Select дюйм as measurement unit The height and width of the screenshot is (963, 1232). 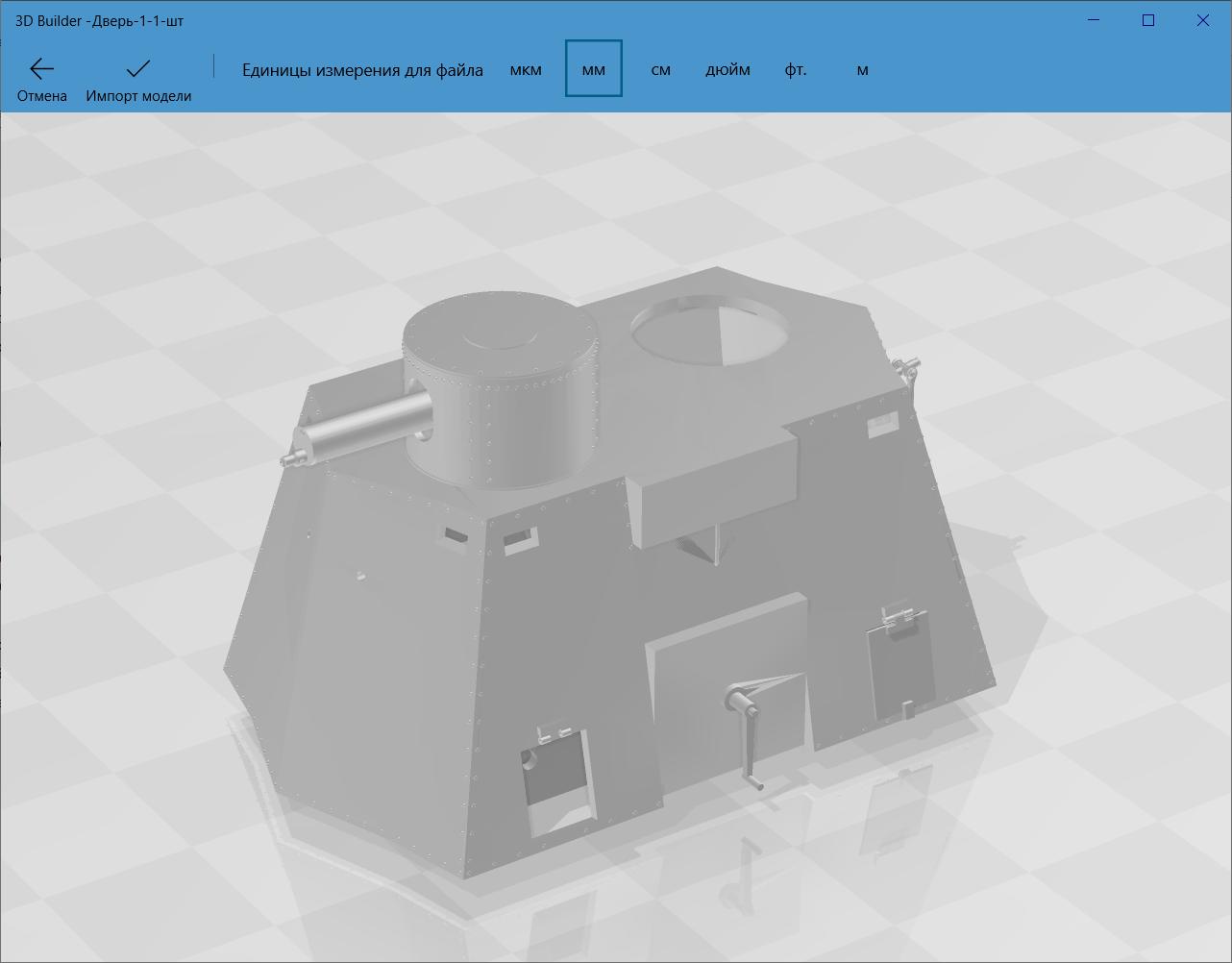(727, 69)
